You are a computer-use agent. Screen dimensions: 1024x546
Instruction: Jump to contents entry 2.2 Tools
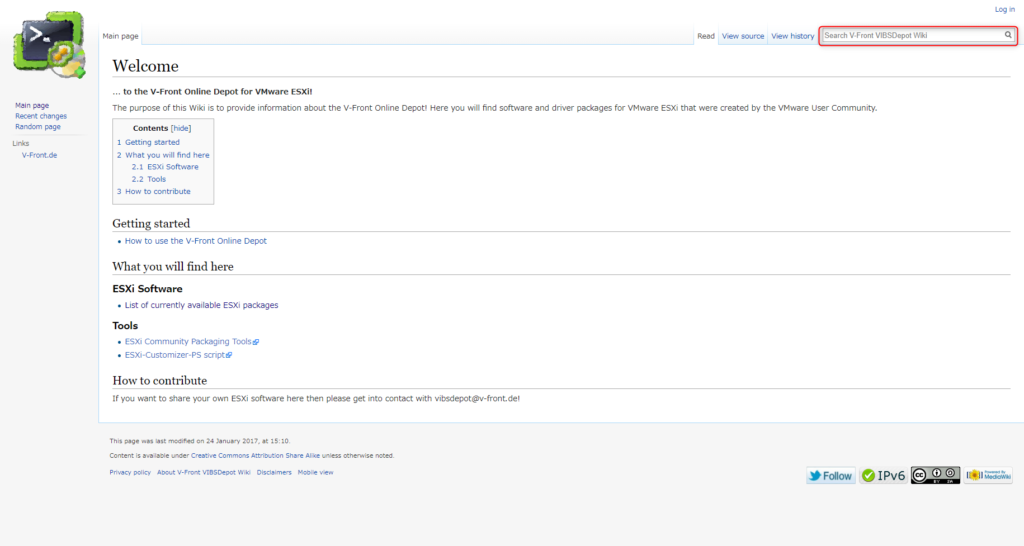click(x=148, y=179)
